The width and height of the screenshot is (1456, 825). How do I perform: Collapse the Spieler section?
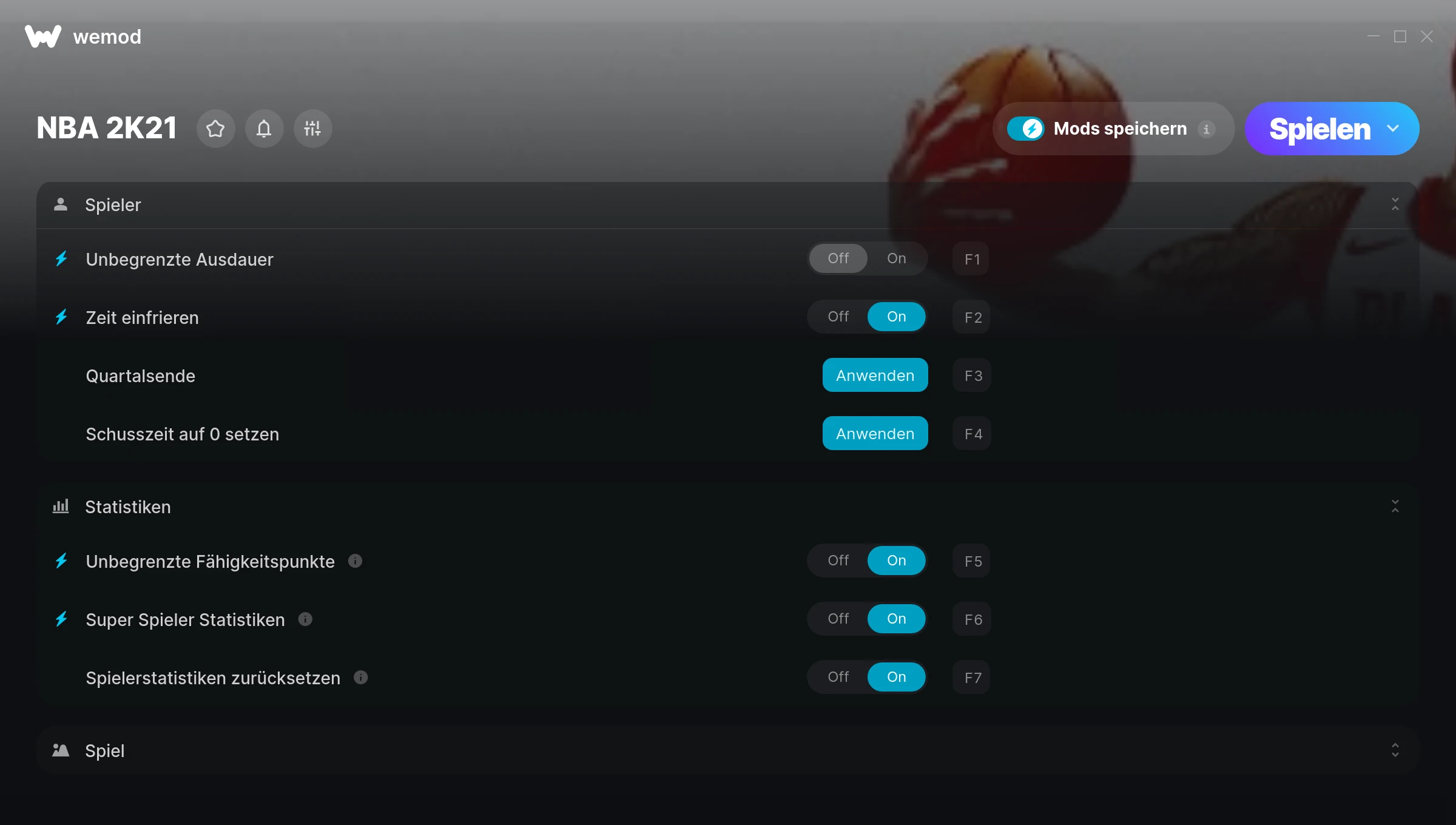click(x=1395, y=204)
